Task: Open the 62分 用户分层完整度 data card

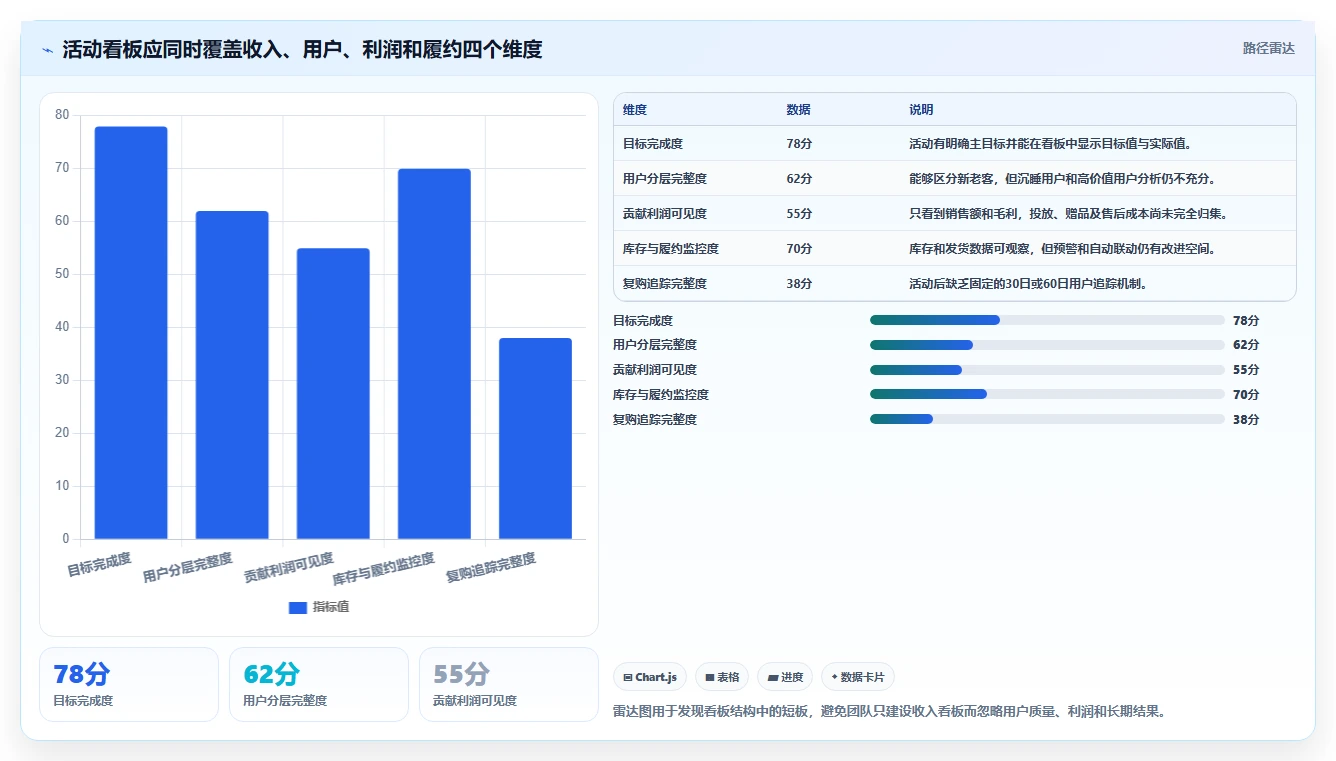Action: pyautogui.click(x=319, y=684)
